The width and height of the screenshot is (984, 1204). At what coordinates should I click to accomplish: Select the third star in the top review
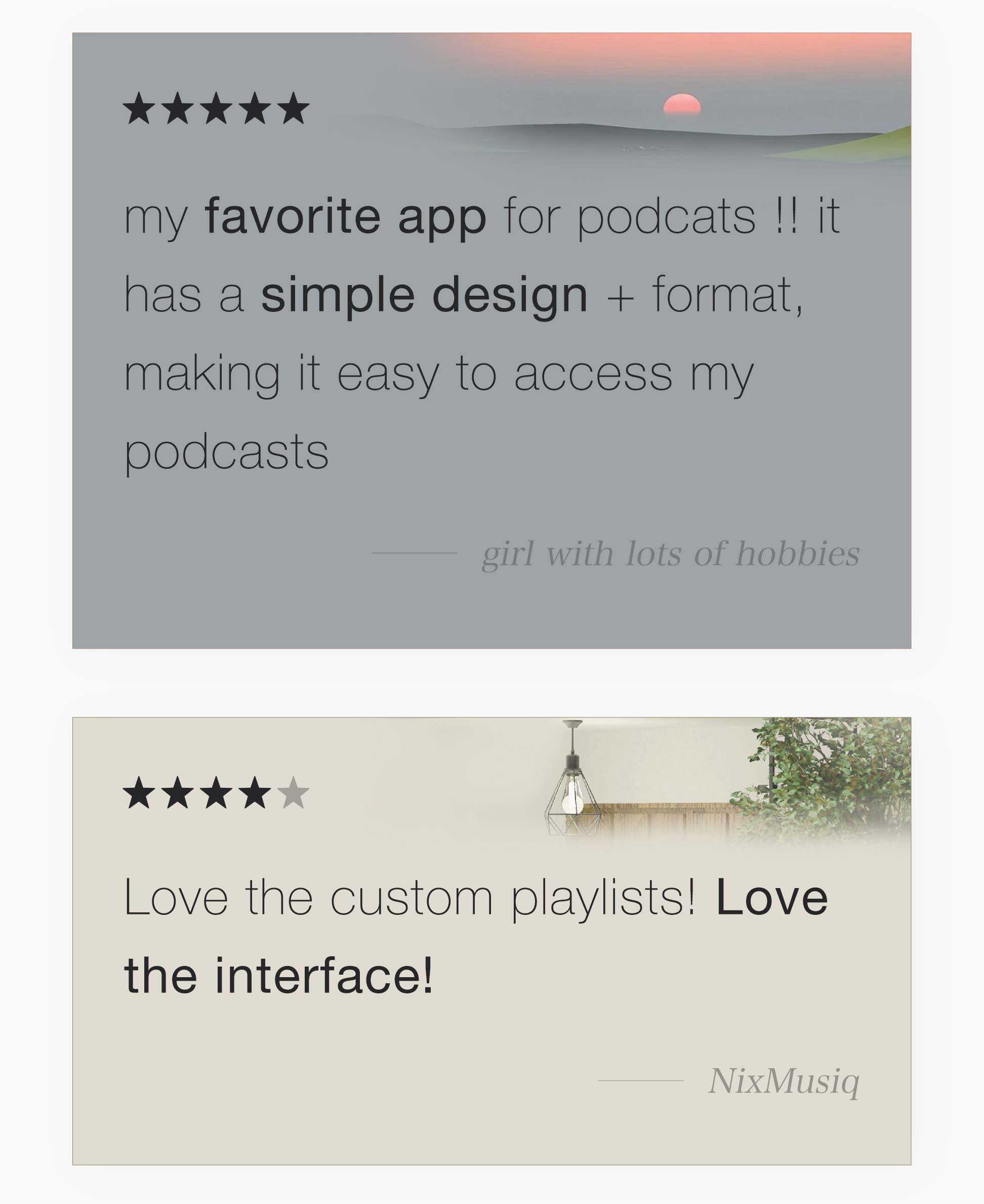216,108
